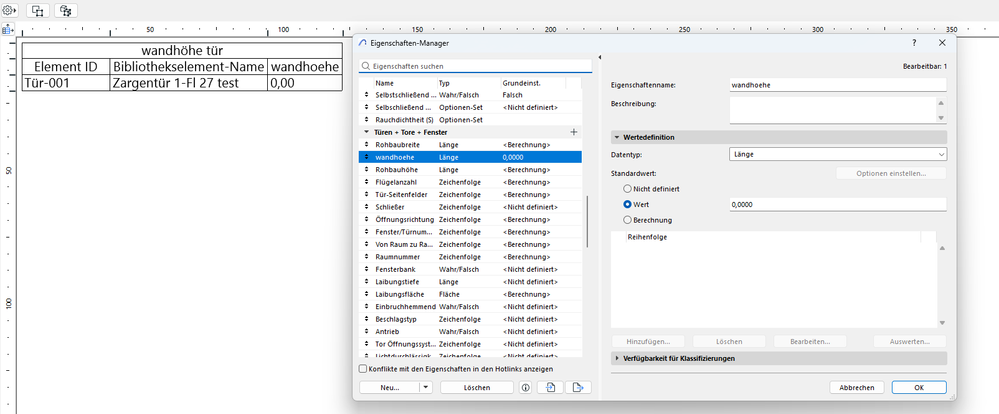Collapse the left panel with the small arrow
Image resolution: width=999 pixels, height=414 pixels.
click(600, 58)
